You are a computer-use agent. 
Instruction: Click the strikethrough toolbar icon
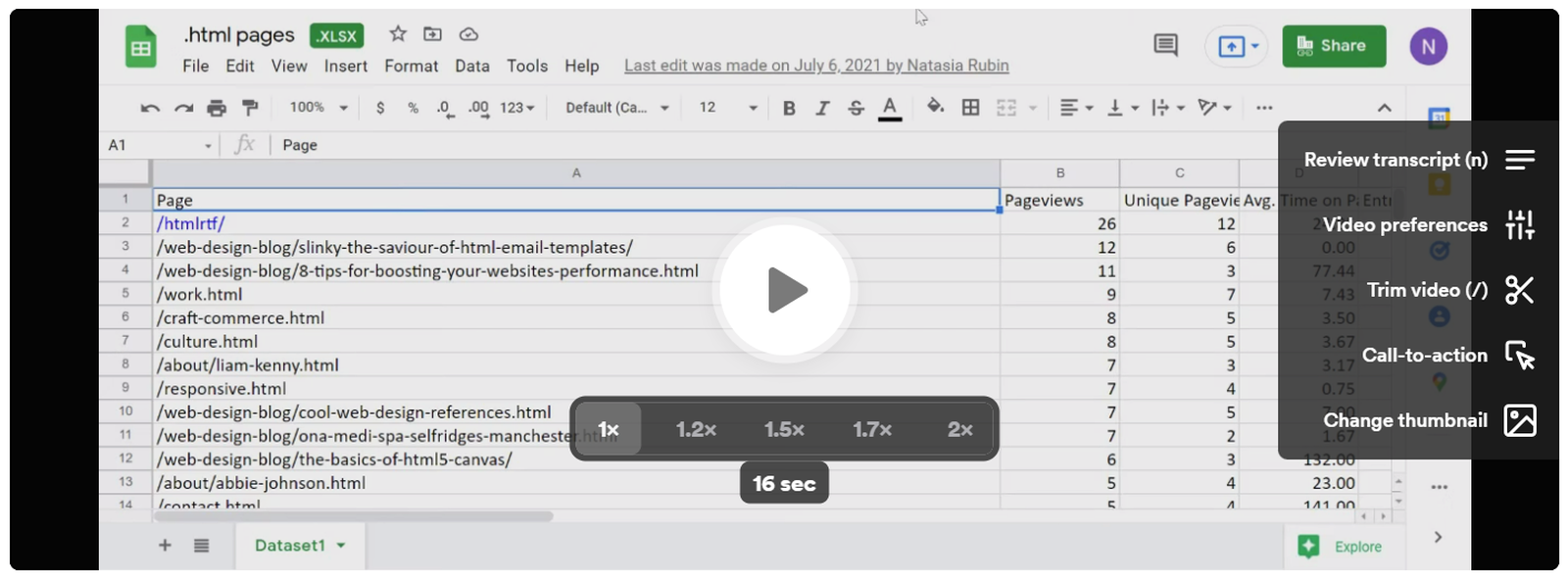856,108
